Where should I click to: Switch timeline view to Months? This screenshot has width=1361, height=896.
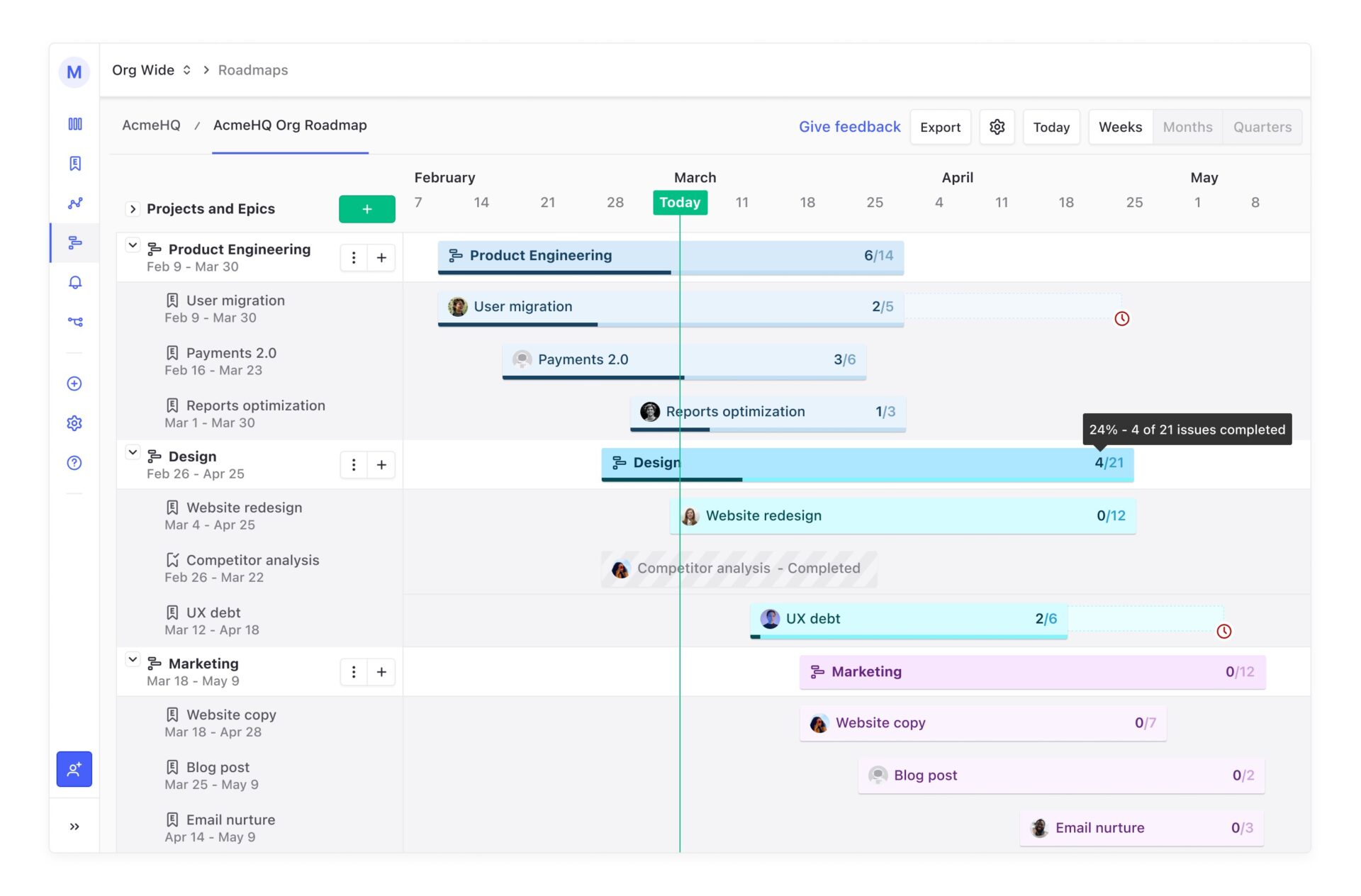click(1187, 127)
